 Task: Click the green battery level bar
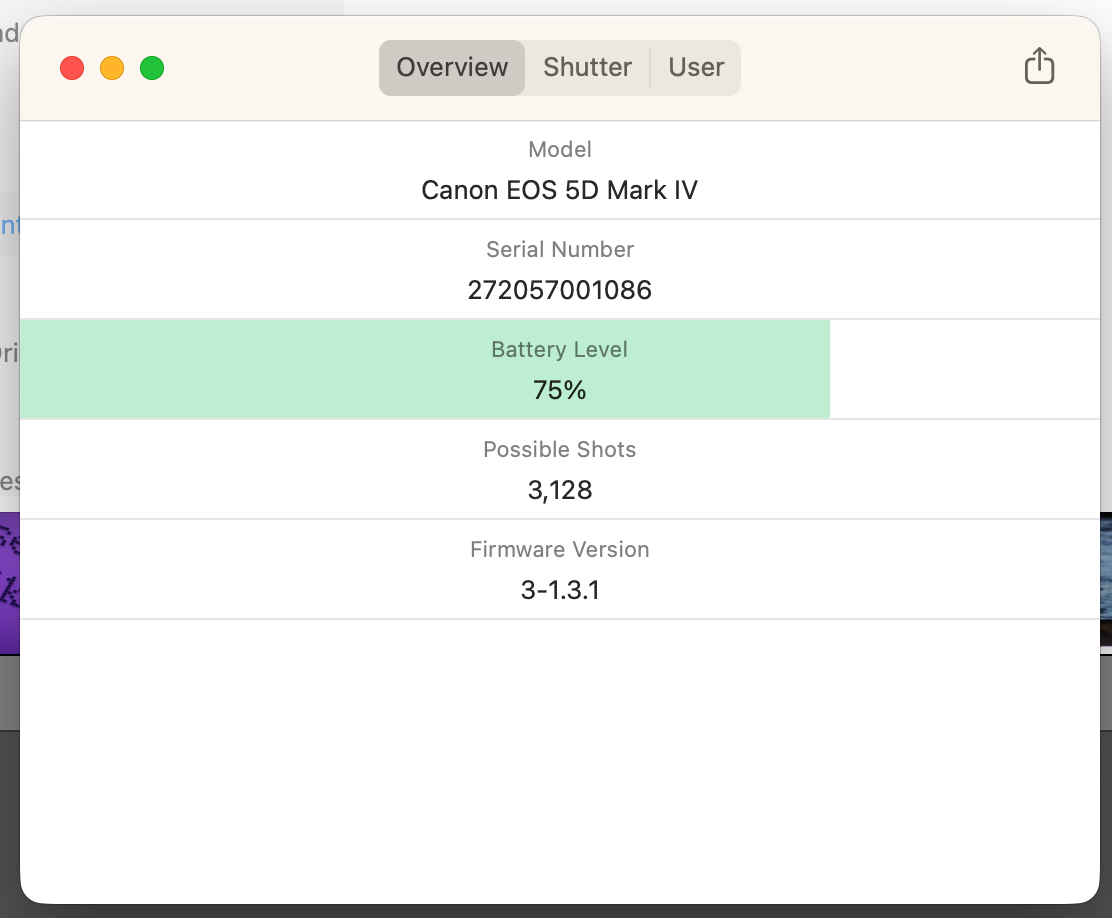point(425,369)
